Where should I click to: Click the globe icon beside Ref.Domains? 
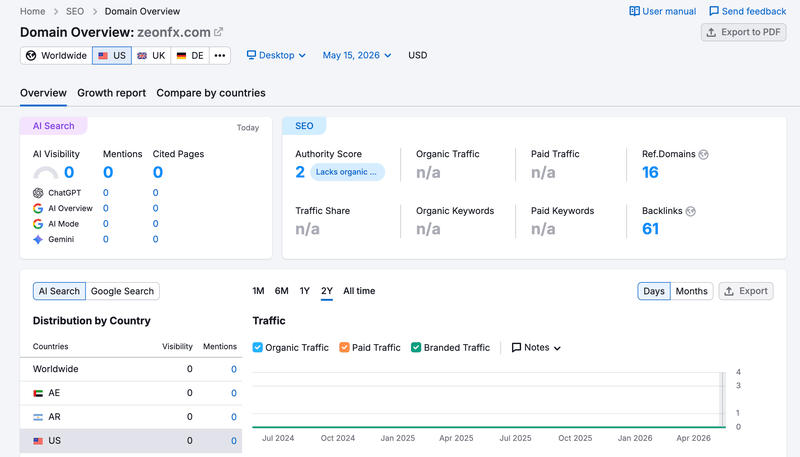click(x=703, y=154)
